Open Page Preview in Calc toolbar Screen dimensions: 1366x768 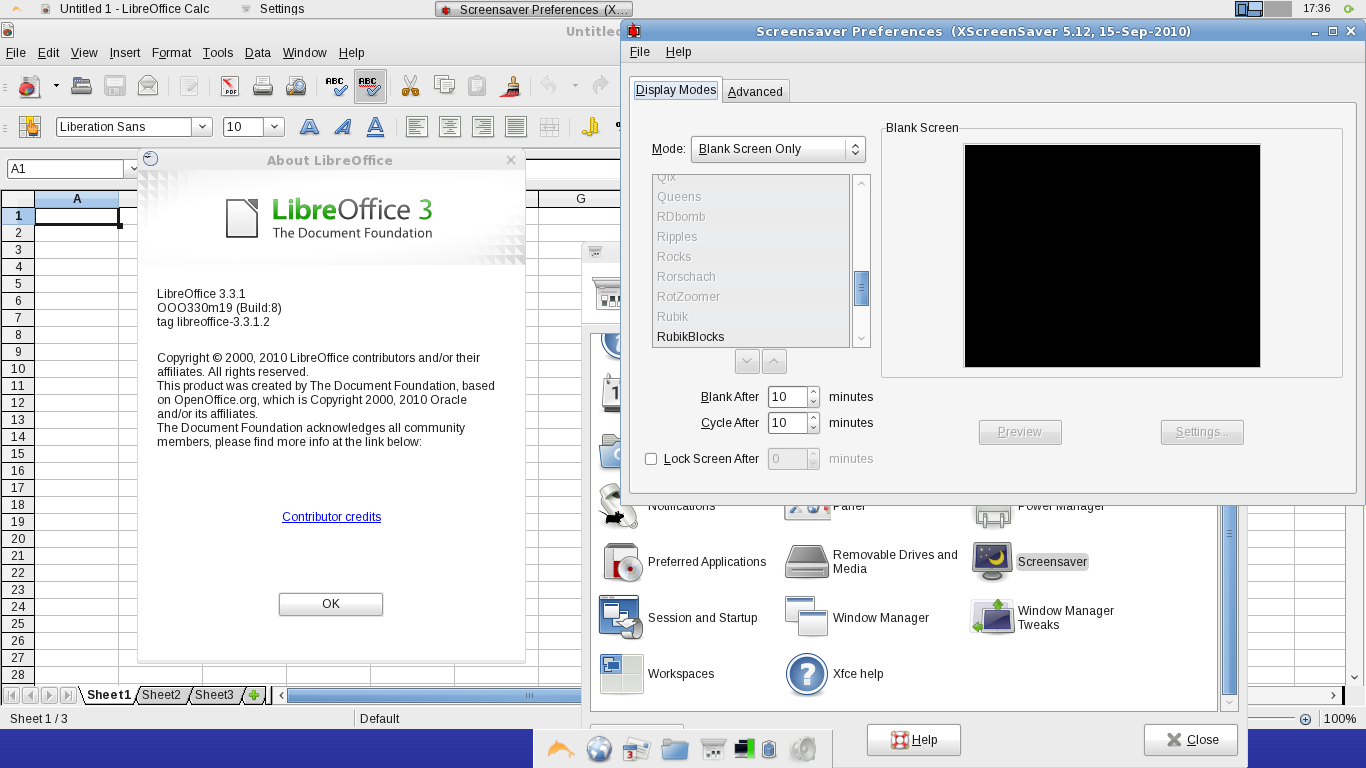pyautogui.click(x=296, y=86)
